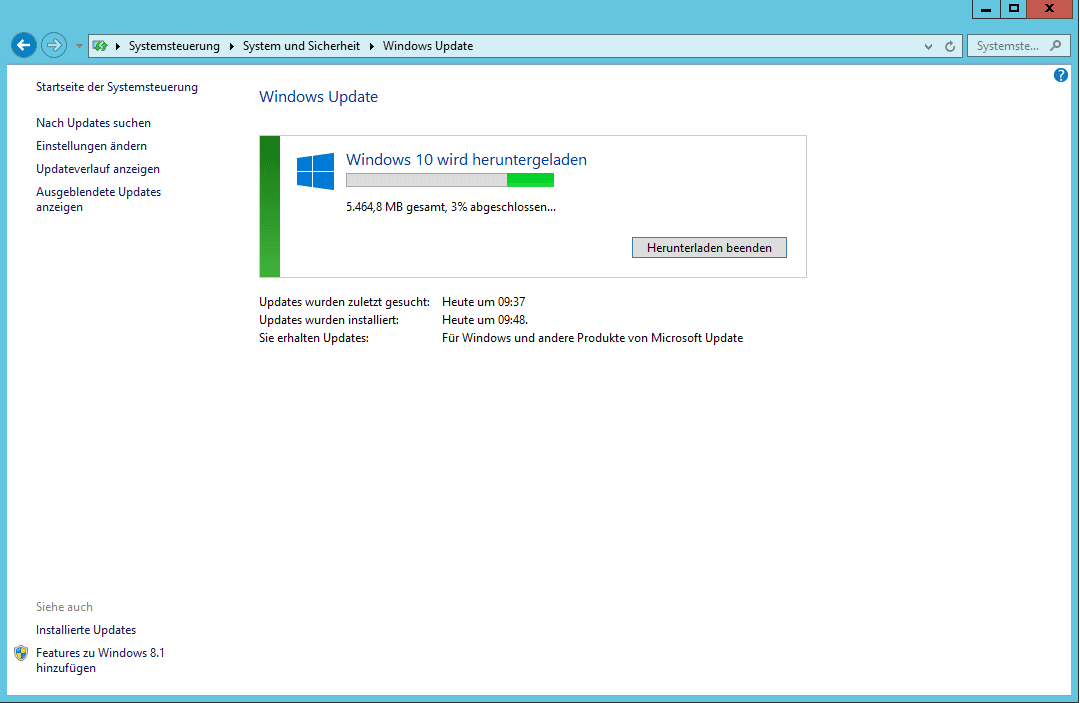1080x703 pixels.
Task: Open the recent locations dropdown arrow
Action: click(79, 46)
